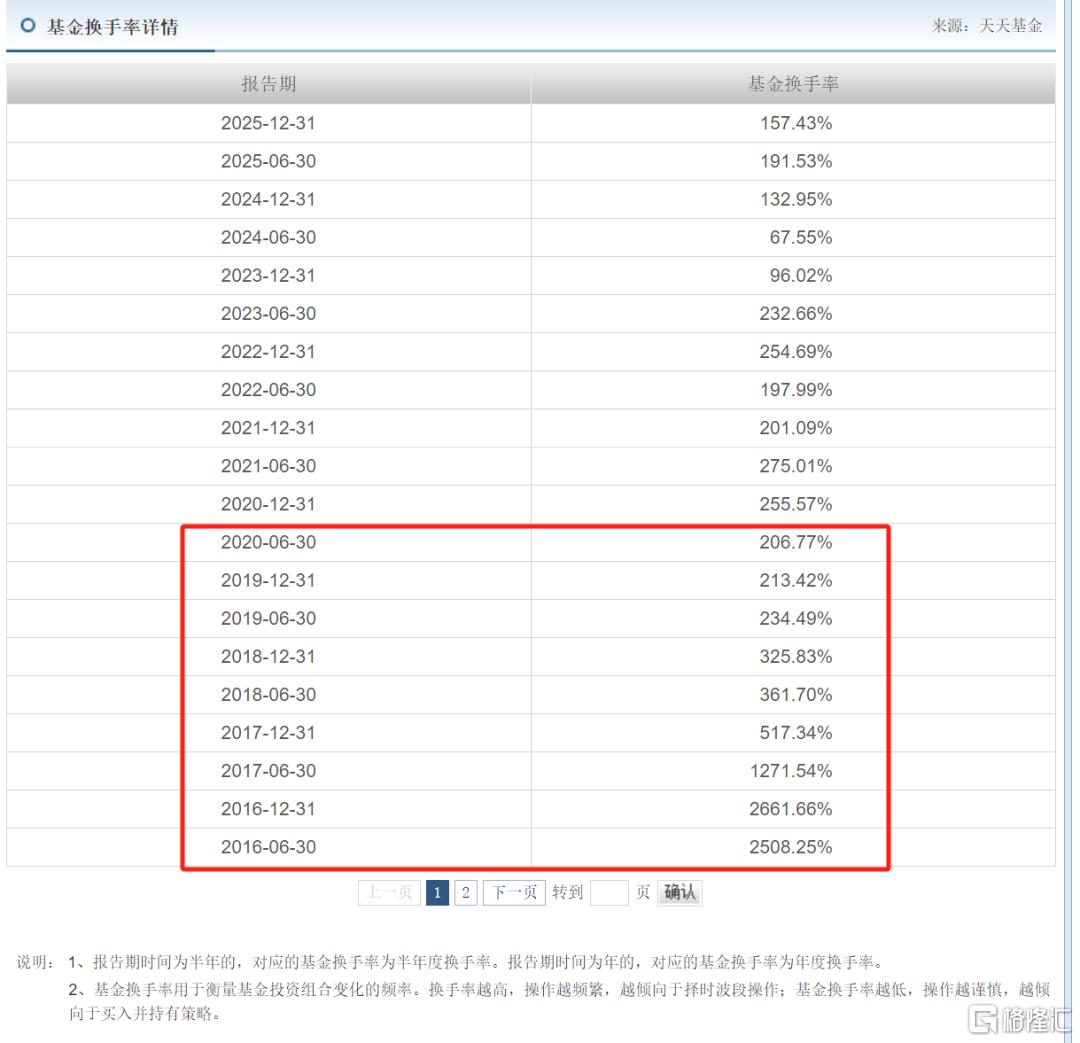1080x1043 pixels.
Task: Select the 2019-06-30 report date cell
Action: (268, 619)
